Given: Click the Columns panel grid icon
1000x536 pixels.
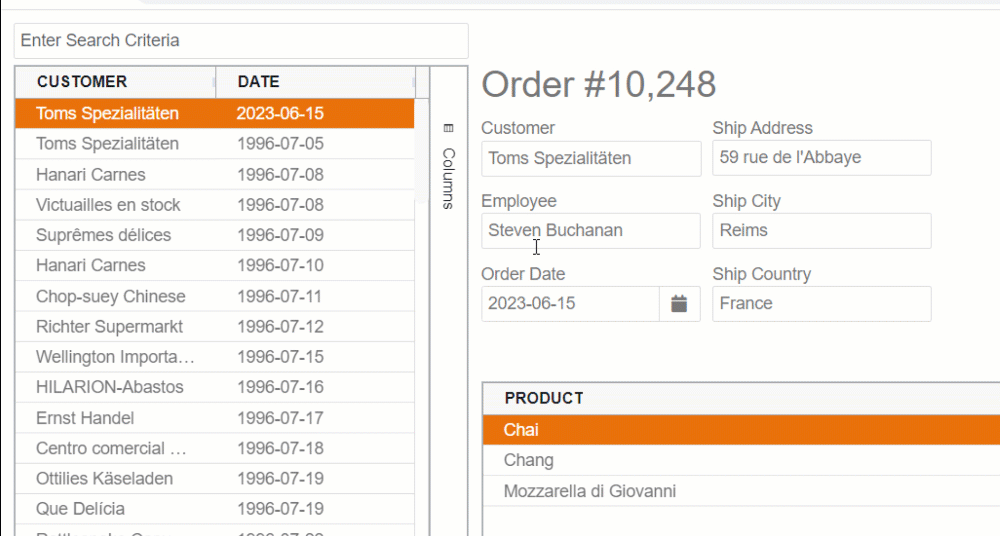Looking at the screenshot, I should tap(448, 128).
